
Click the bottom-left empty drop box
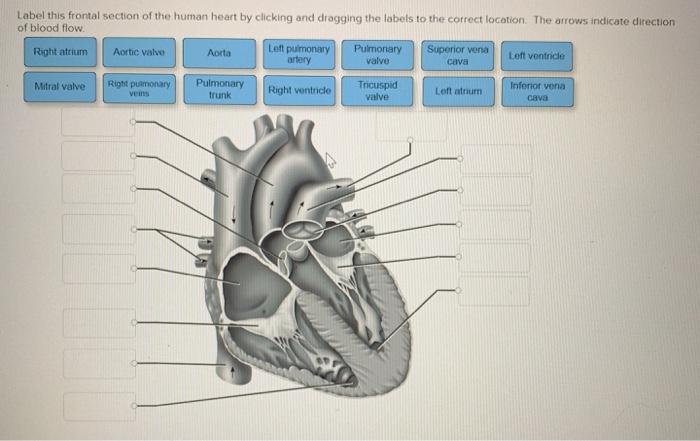(x=99, y=407)
